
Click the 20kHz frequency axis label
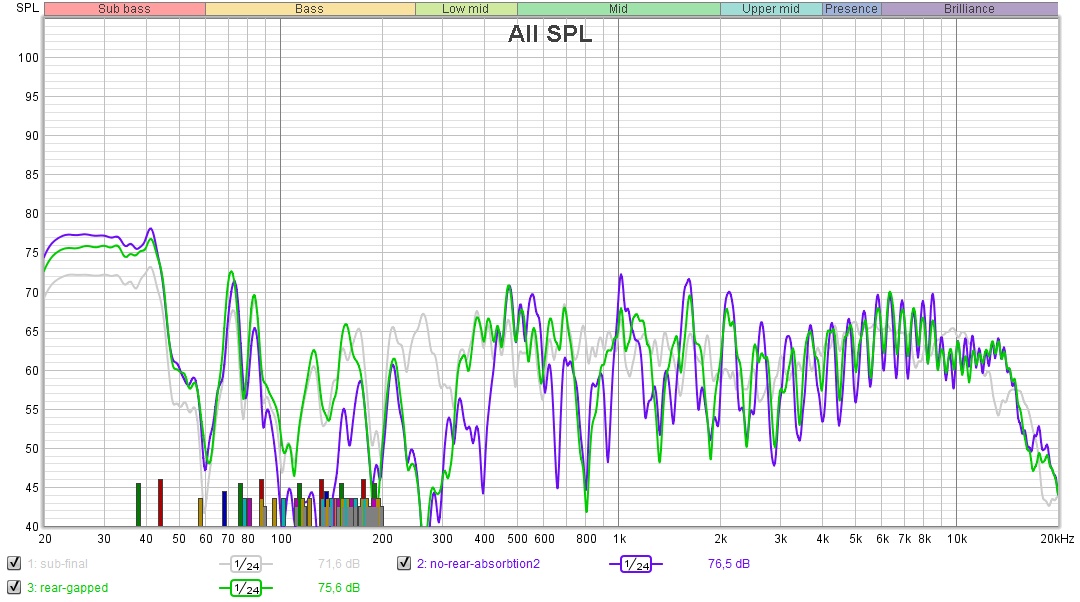(x=1056, y=539)
